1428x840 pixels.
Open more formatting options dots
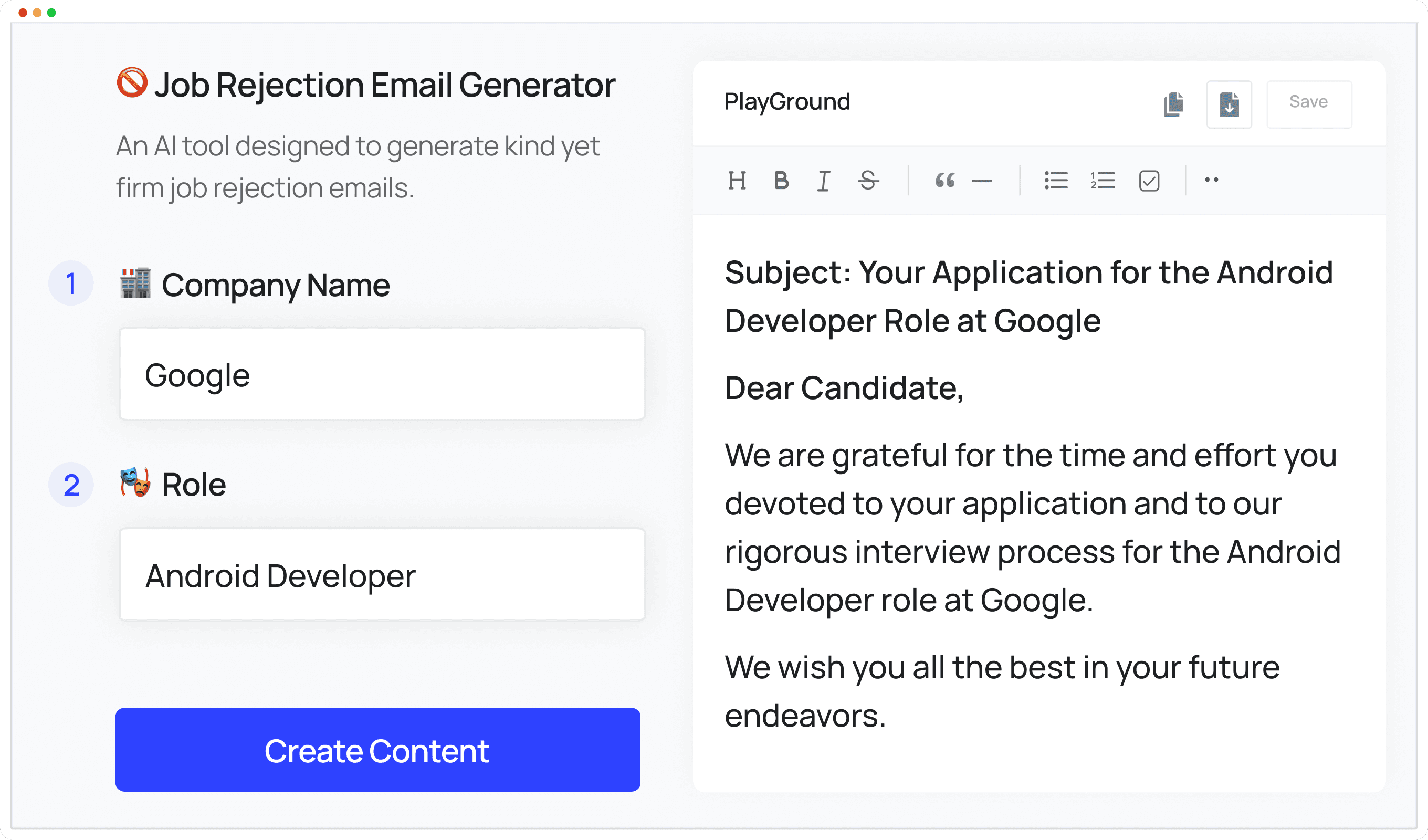pos(1212,180)
